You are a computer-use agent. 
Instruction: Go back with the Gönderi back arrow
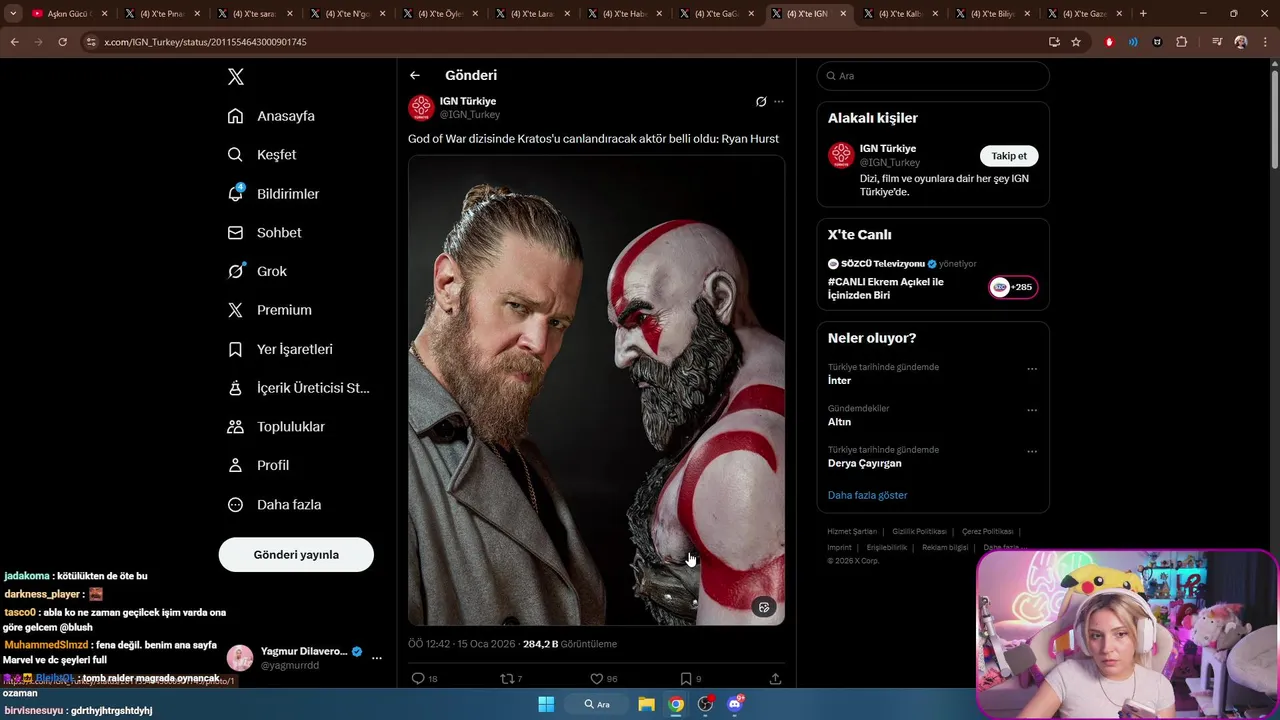pos(415,75)
